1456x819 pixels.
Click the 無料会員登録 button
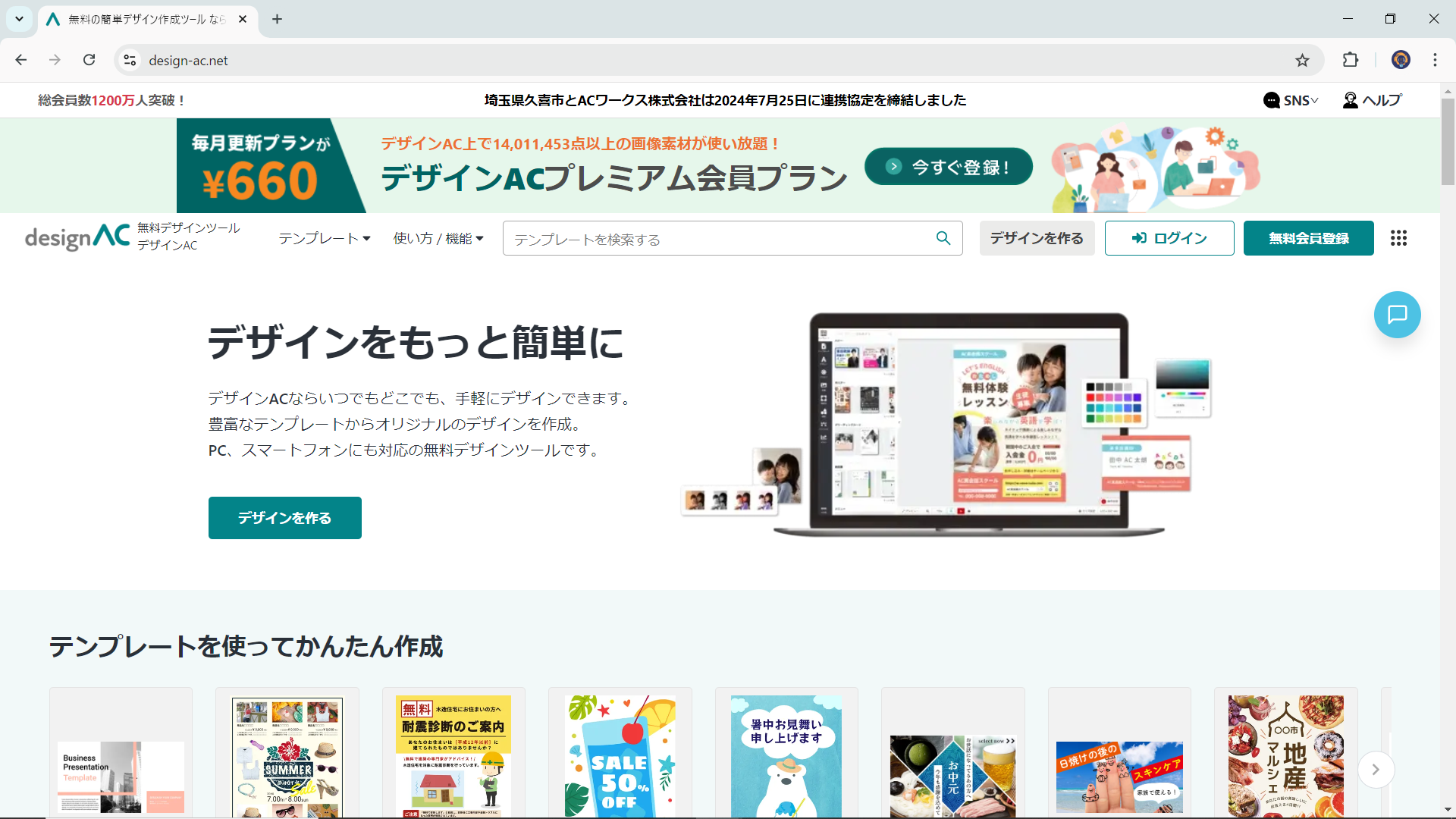click(x=1309, y=238)
